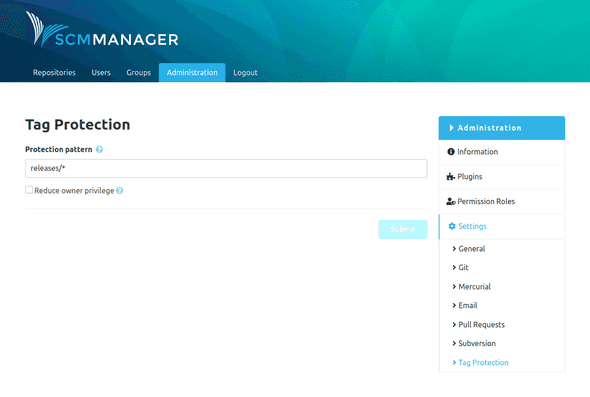The height and width of the screenshot is (397, 590).
Task: Log out via the Logout link
Action: pyautogui.click(x=245, y=73)
